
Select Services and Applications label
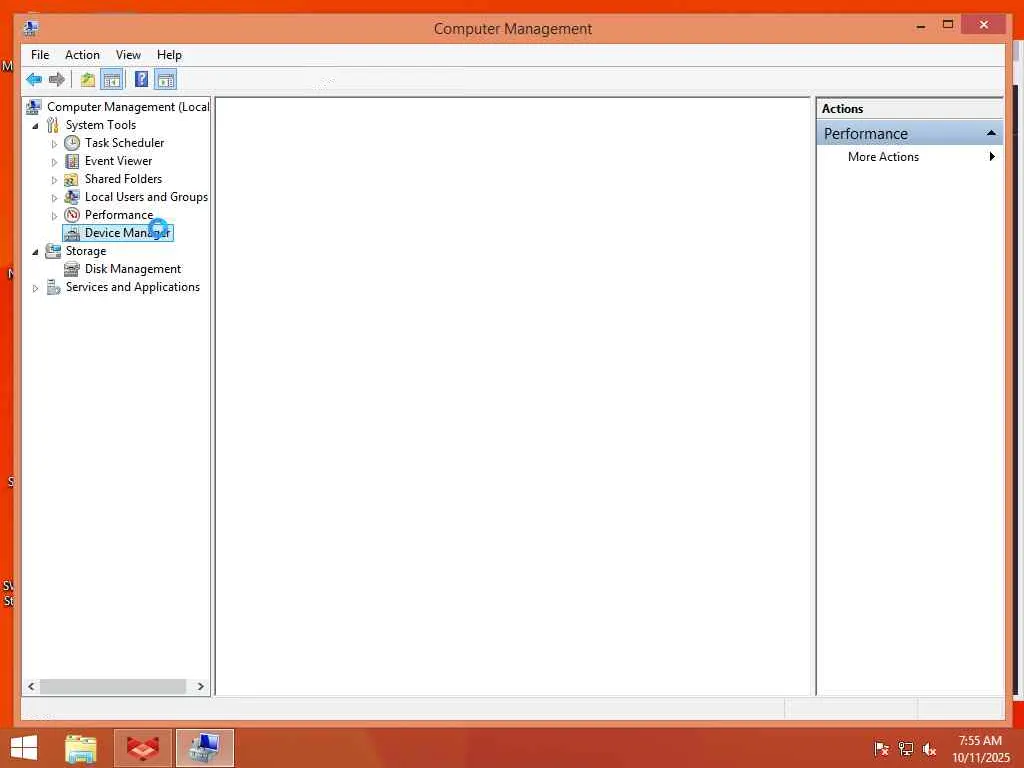coord(133,287)
